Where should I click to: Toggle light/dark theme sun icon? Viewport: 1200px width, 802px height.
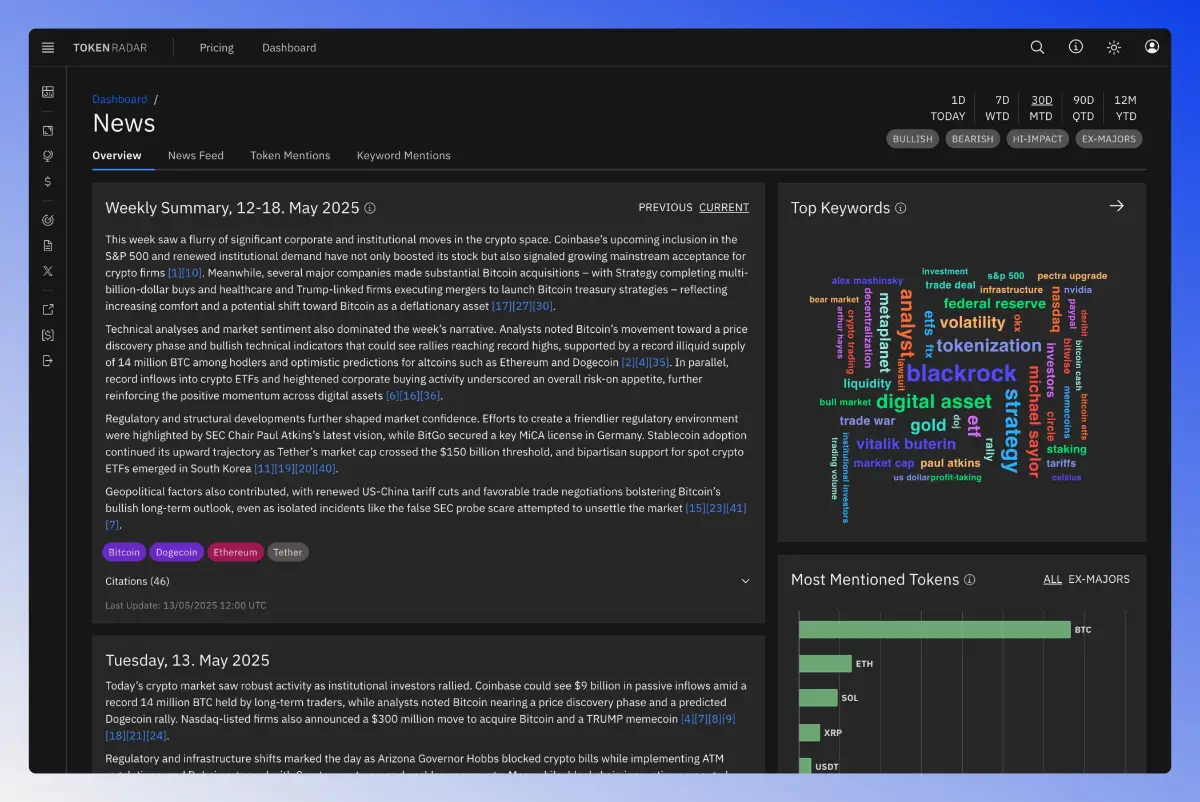(x=1114, y=47)
